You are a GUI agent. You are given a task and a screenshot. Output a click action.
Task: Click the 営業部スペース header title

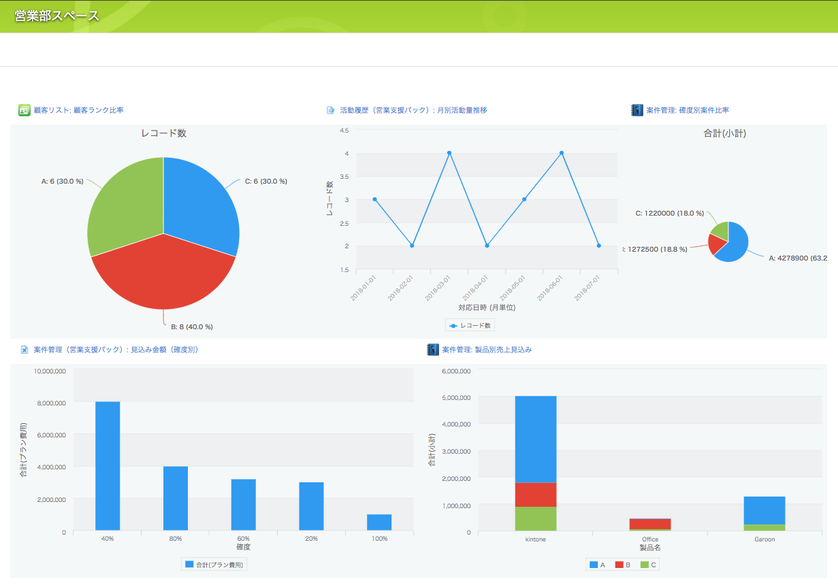point(57,16)
